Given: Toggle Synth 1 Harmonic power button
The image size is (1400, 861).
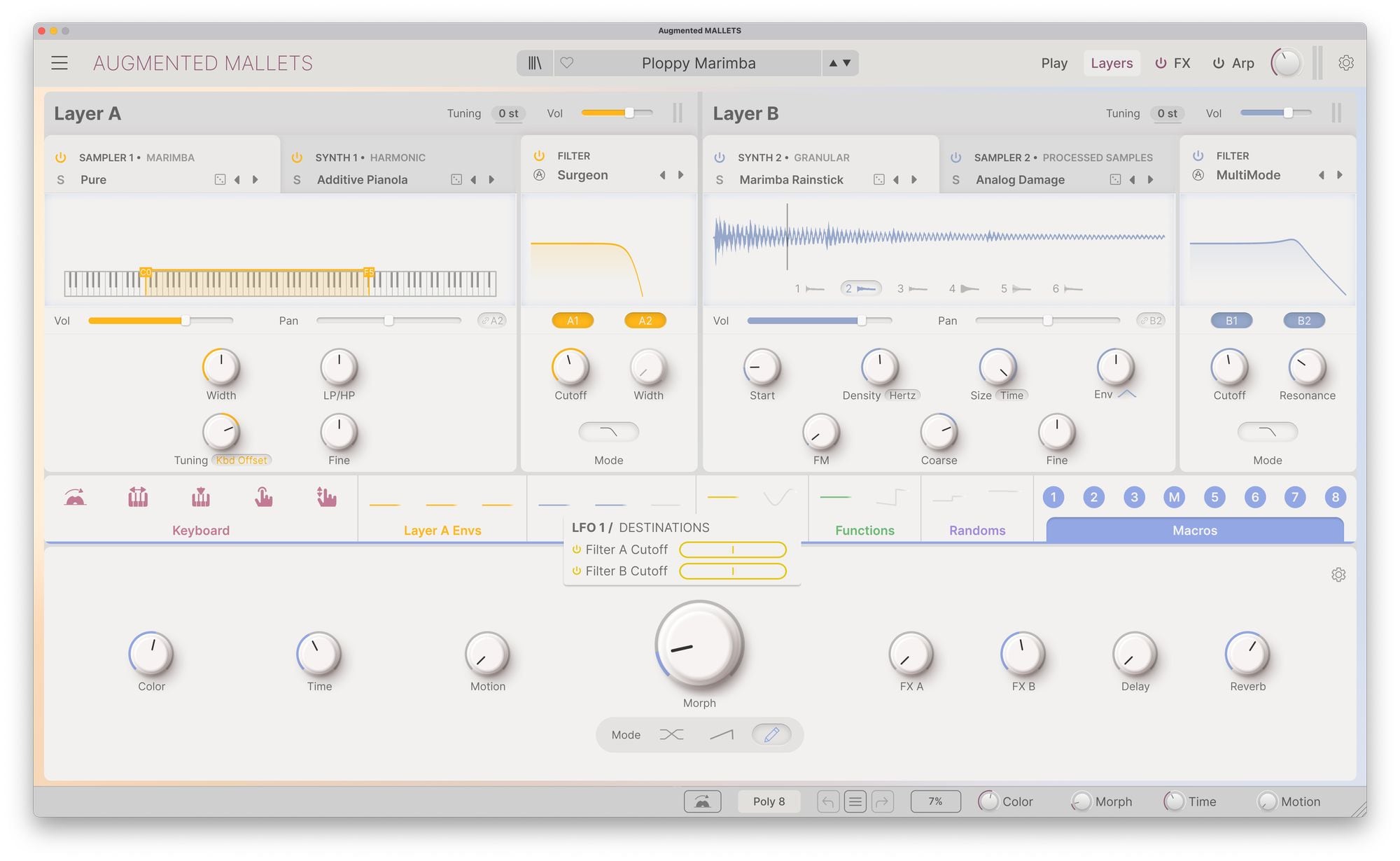Looking at the screenshot, I should coord(297,157).
